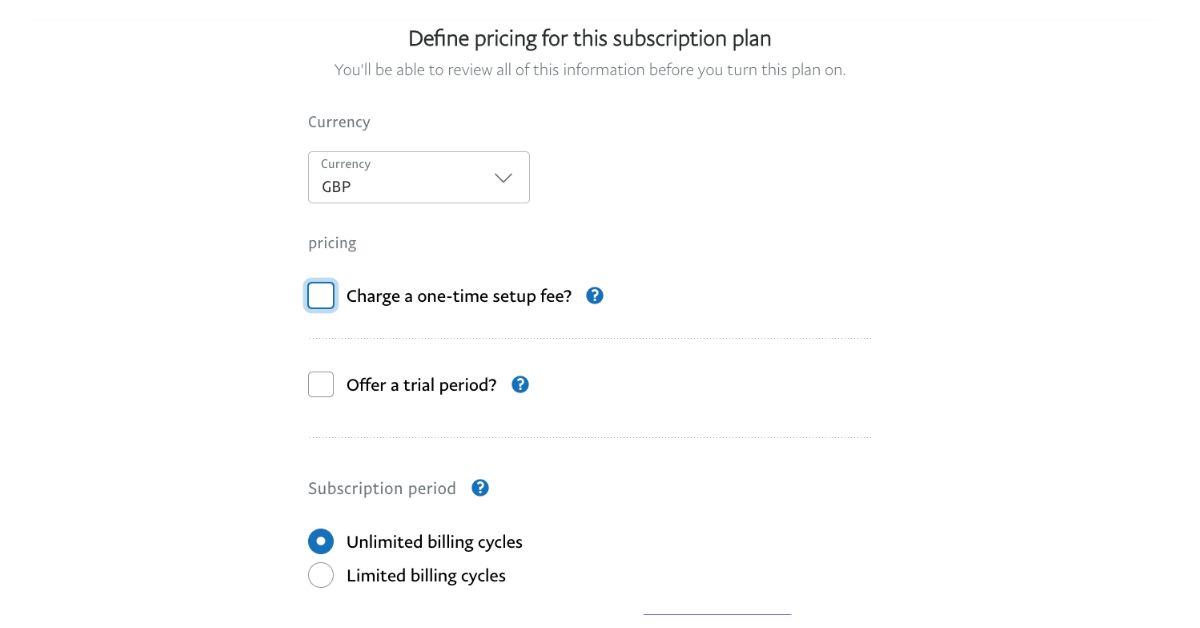
Task: Click the "Charge a one-time setup fee?" label
Action: 459,296
